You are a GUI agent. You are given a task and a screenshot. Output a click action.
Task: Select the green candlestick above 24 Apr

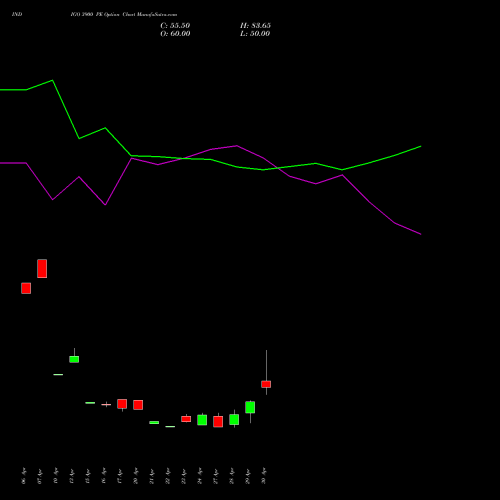pos(202,420)
